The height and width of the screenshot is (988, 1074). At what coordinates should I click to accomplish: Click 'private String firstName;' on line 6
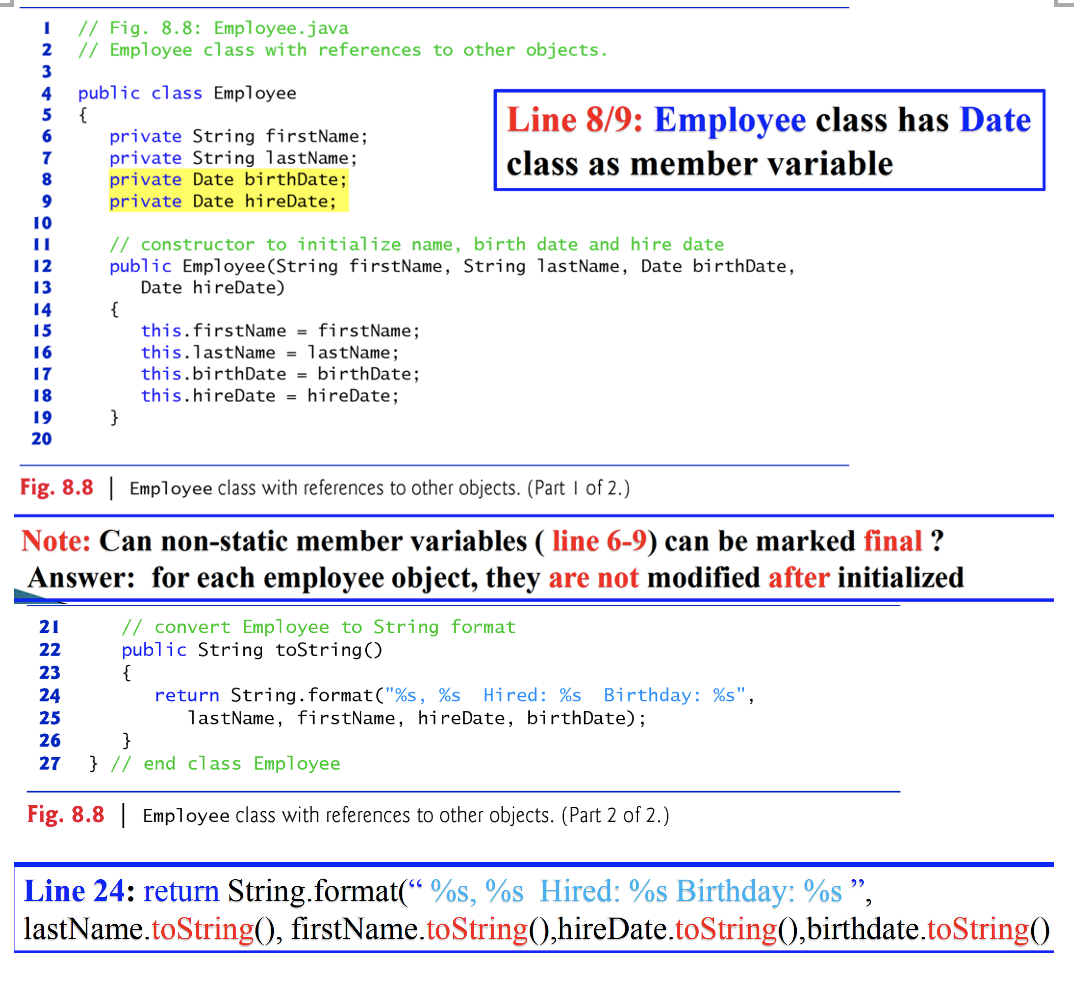(238, 136)
